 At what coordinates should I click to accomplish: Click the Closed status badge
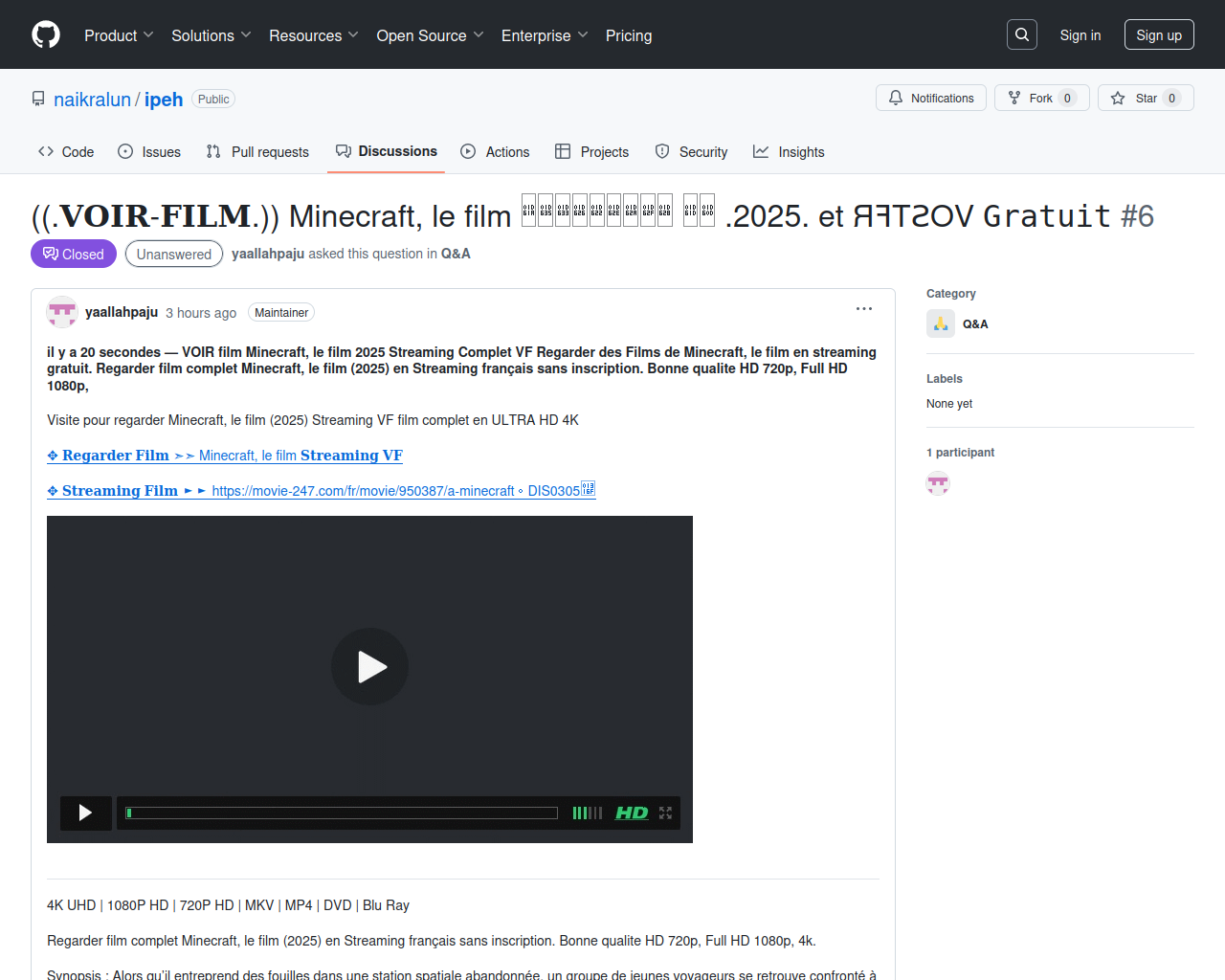74,254
